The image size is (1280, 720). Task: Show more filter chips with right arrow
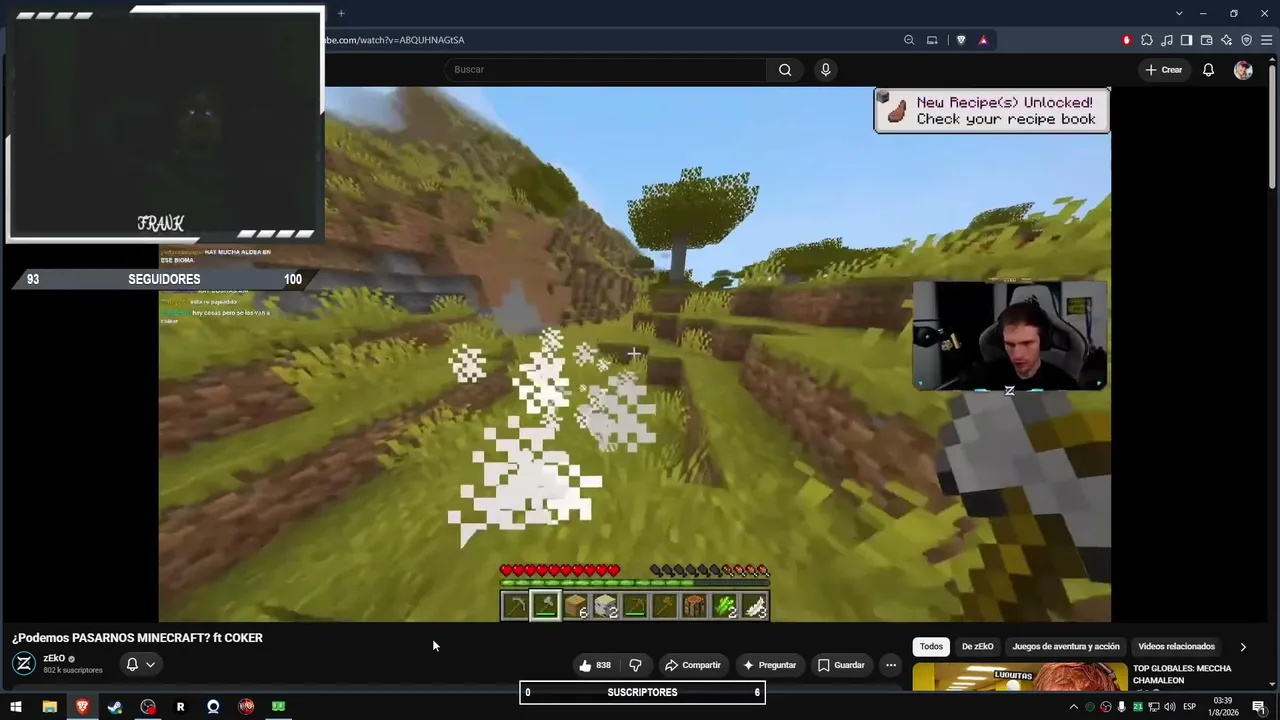[1243, 647]
